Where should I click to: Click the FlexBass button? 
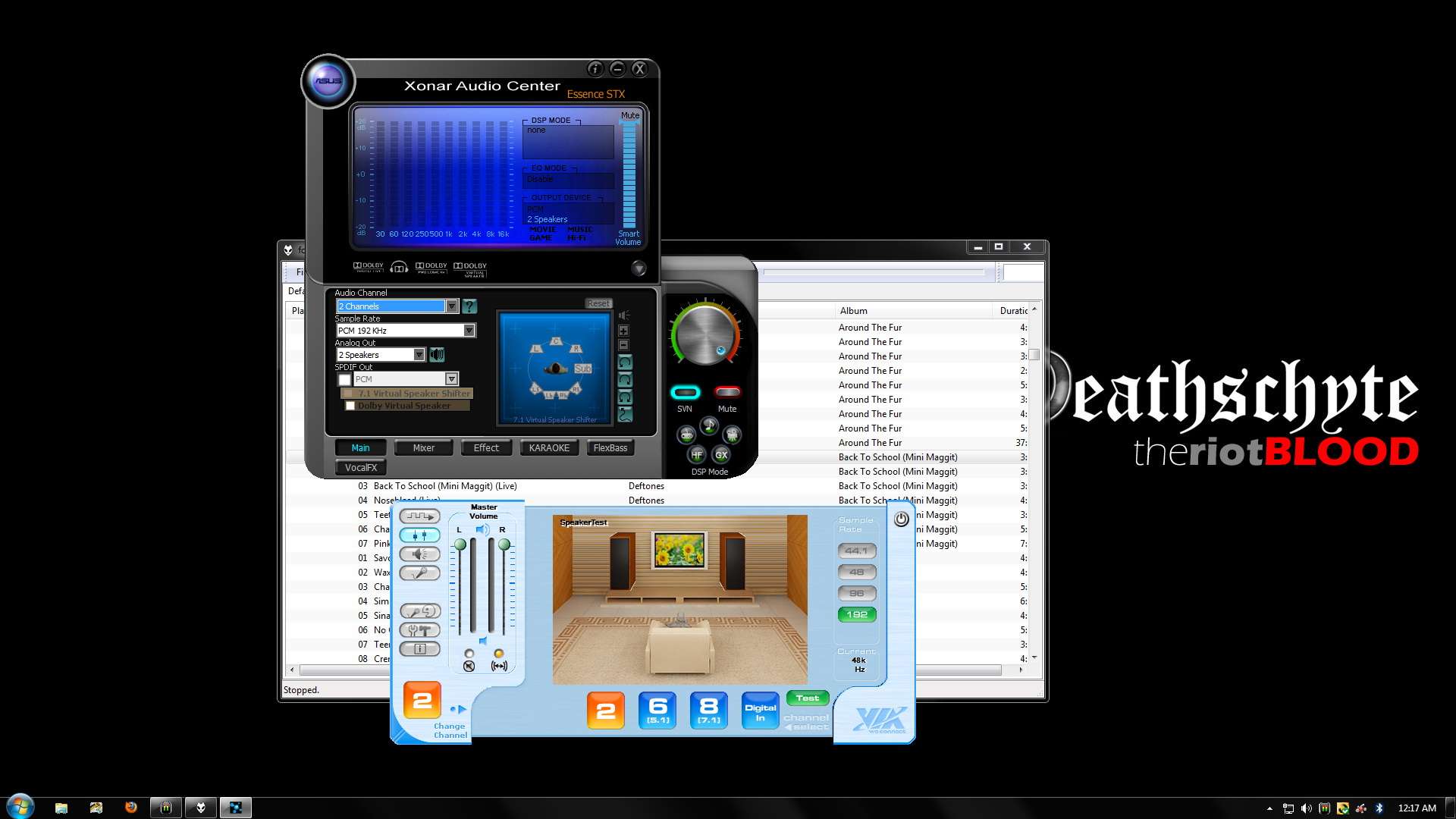(x=610, y=447)
